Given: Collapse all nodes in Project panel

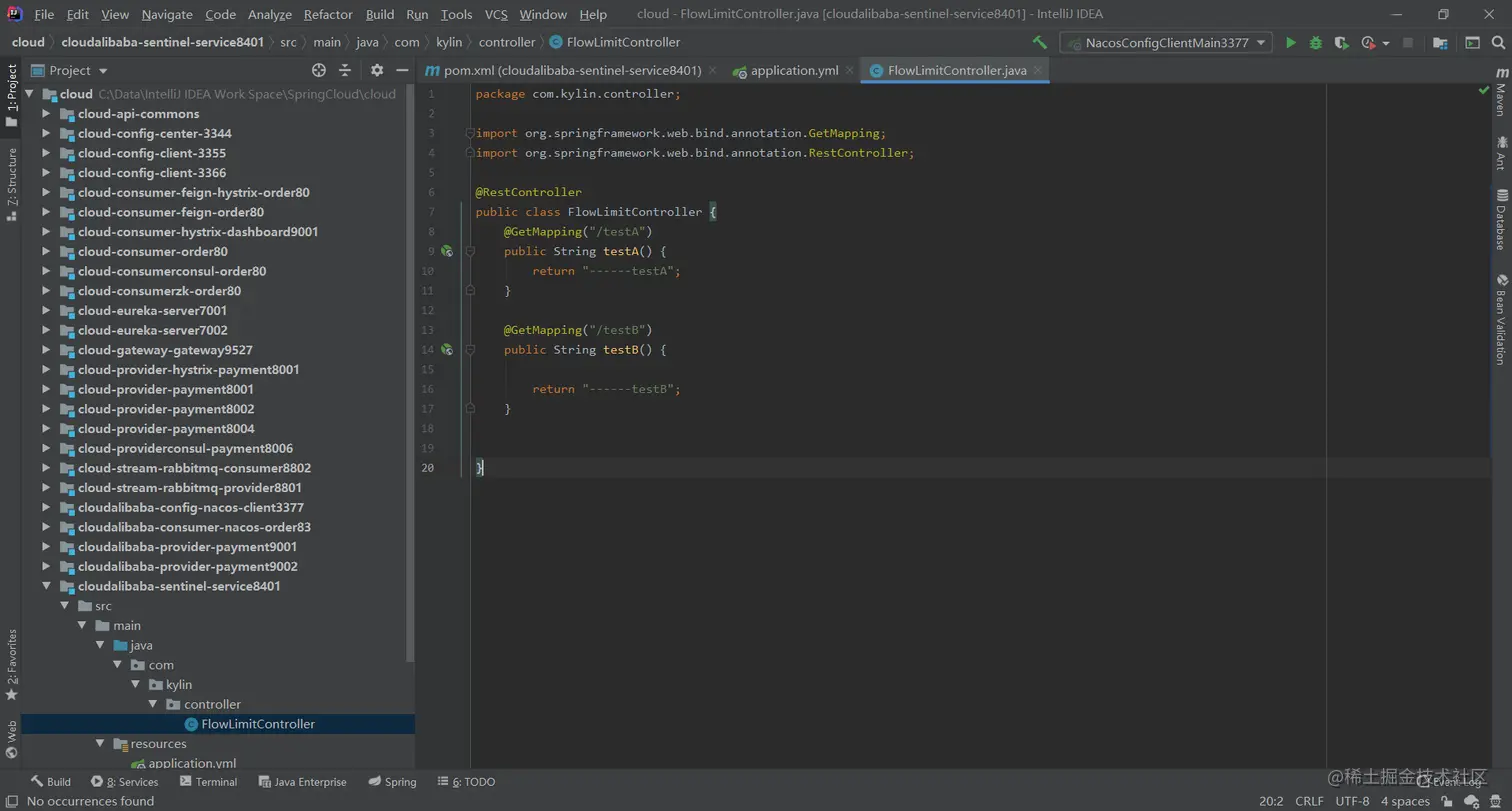Looking at the screenshot, I should tap(345, 70).
